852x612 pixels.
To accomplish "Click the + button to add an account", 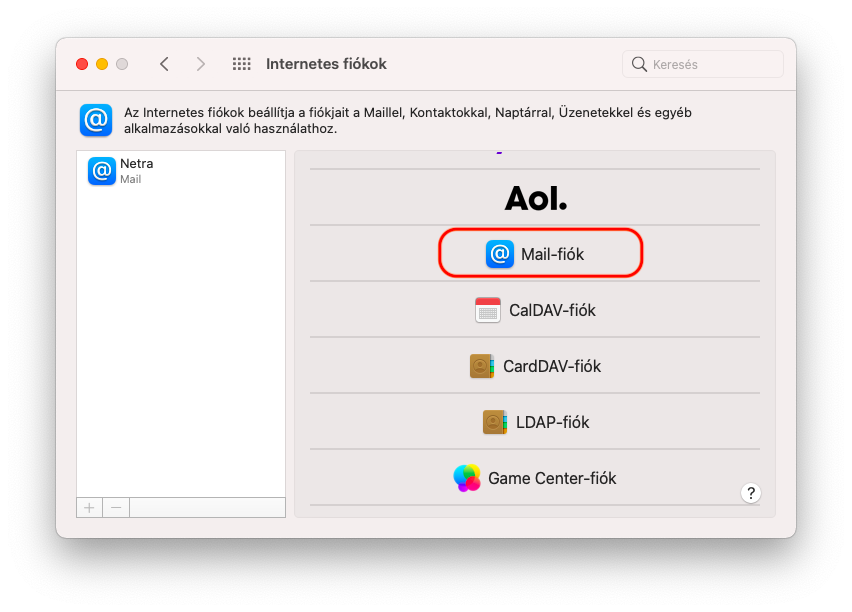I will [88, 507].
